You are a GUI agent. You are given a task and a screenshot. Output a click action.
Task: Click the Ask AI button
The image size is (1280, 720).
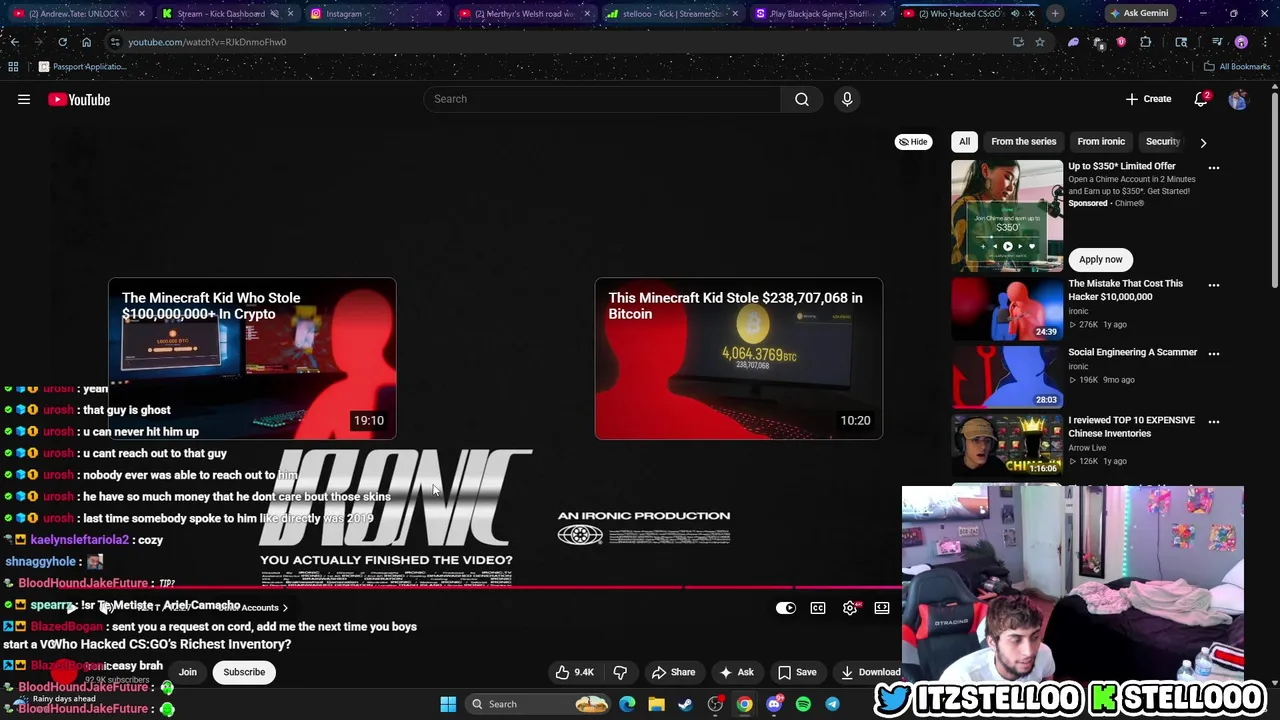click(x=736, y=672)
